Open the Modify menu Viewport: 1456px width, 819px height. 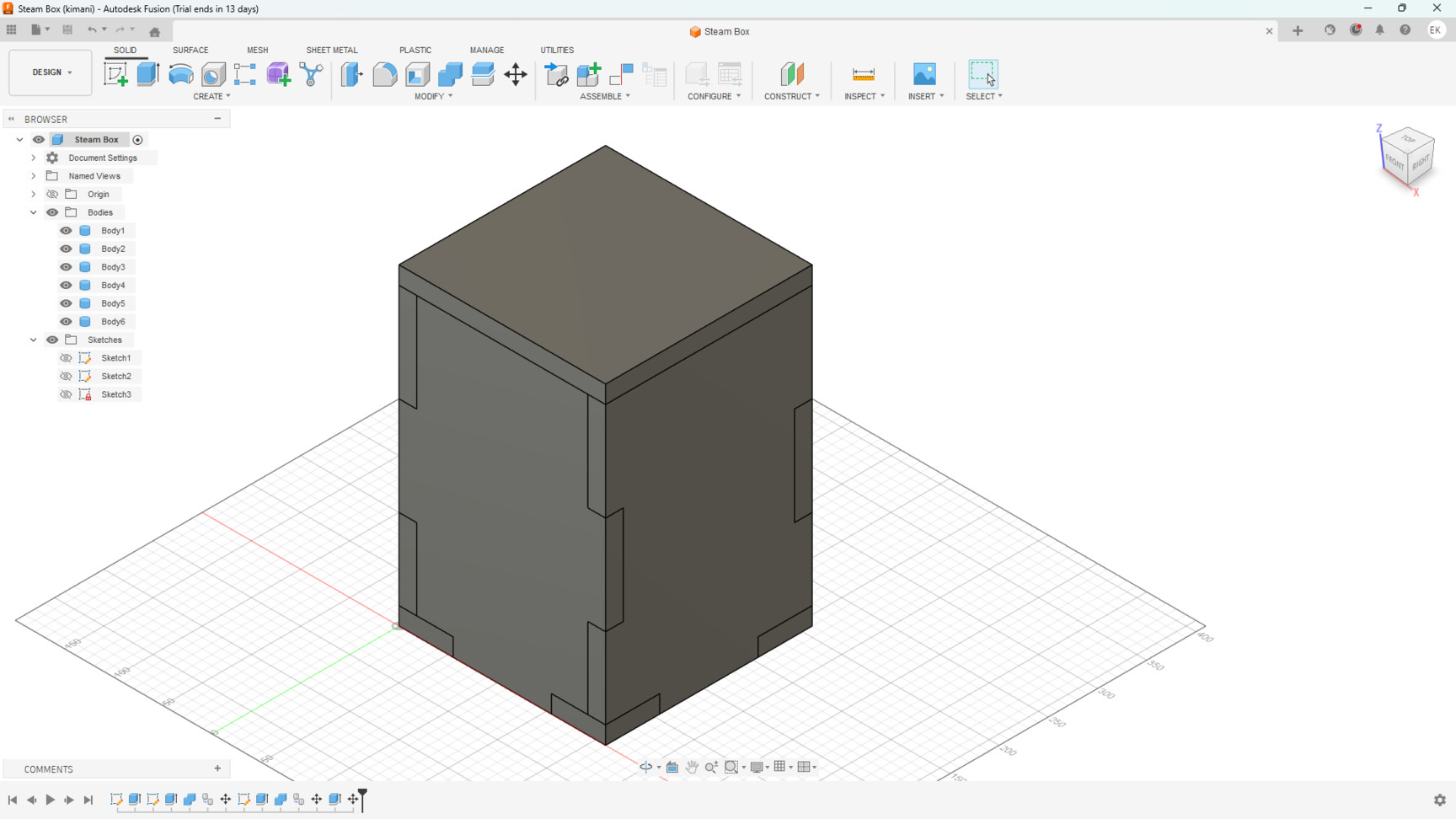433,97
